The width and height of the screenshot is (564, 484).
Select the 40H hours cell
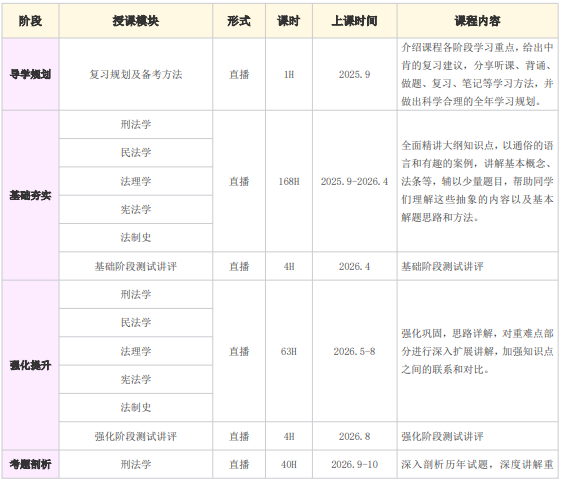pyautogui.click(x=289, y=464)
